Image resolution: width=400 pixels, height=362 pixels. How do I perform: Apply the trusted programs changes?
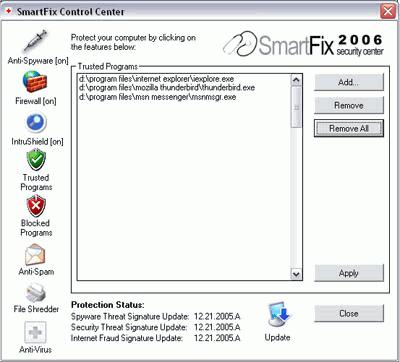coord(349,273)
